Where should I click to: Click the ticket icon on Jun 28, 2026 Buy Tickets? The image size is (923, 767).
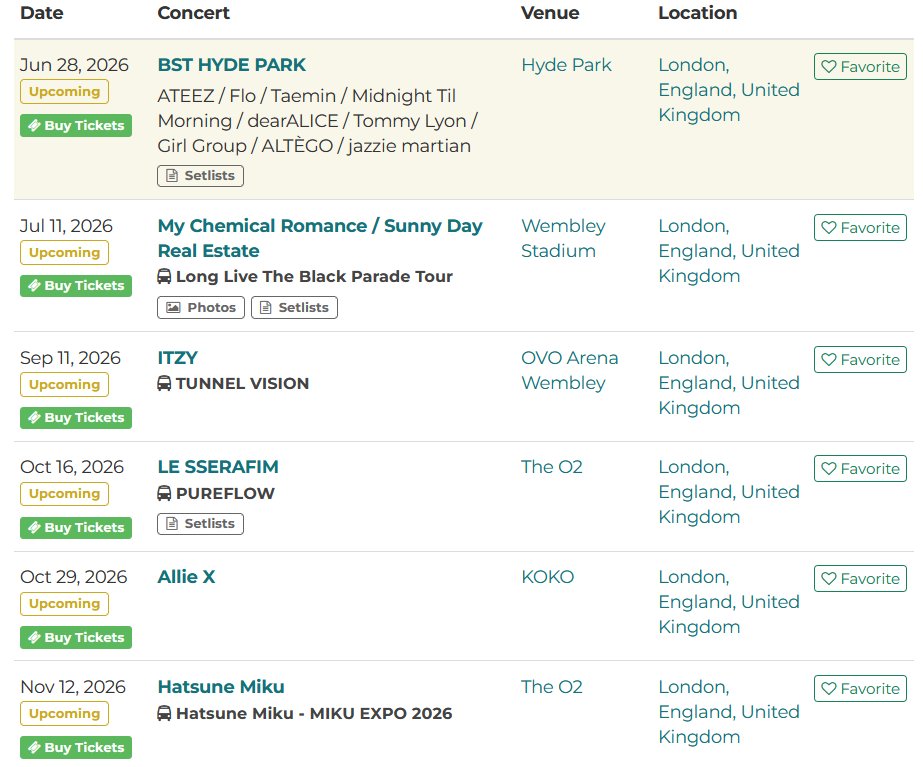tap(35, 125)
